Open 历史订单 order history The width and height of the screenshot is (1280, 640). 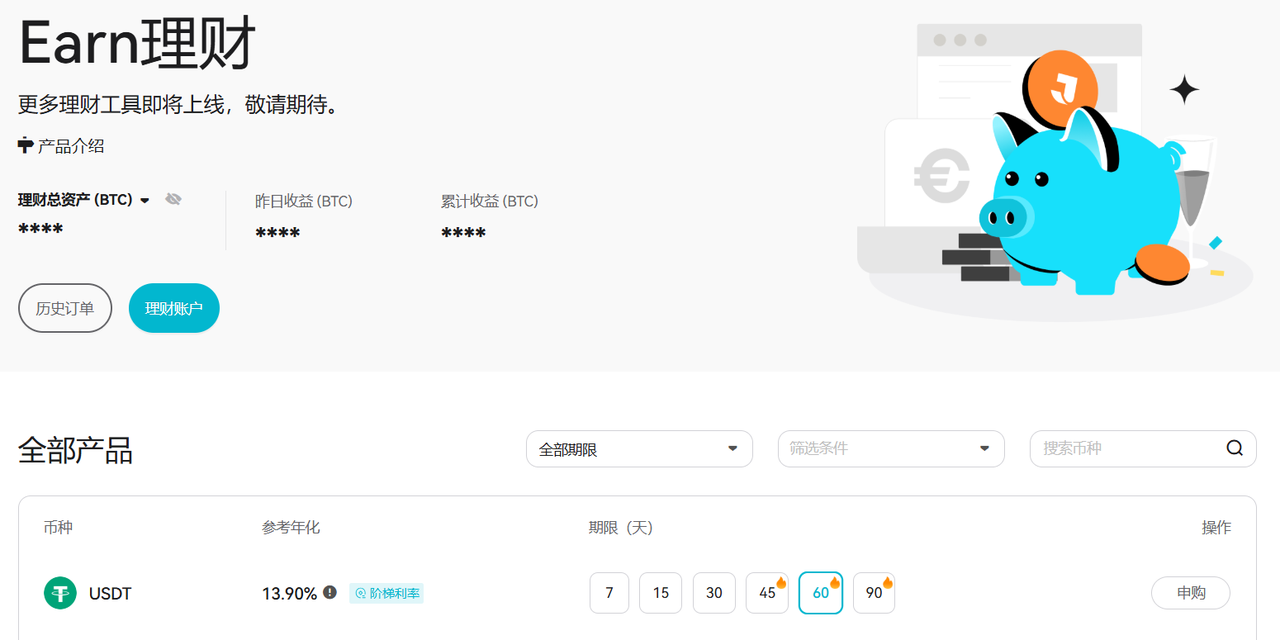tap(65, 308)
